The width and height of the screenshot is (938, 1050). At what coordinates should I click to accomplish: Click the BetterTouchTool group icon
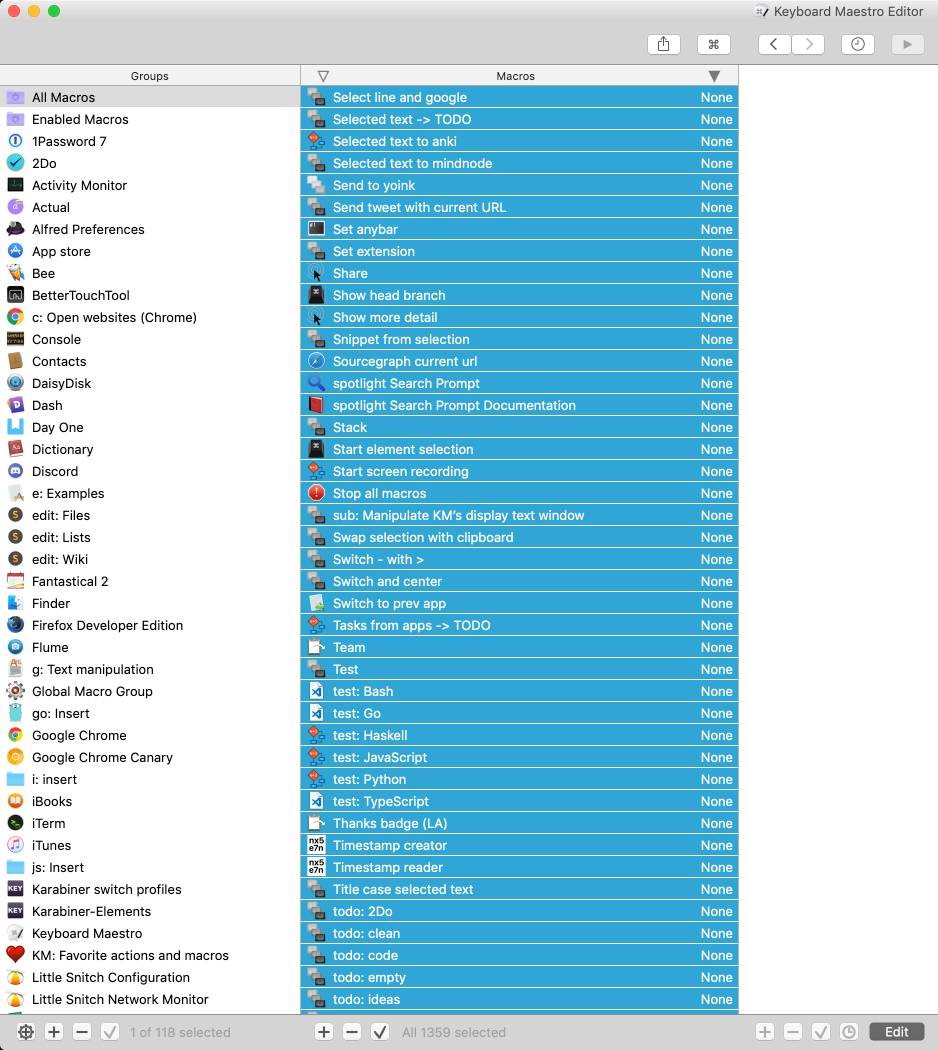pos(15,295)
